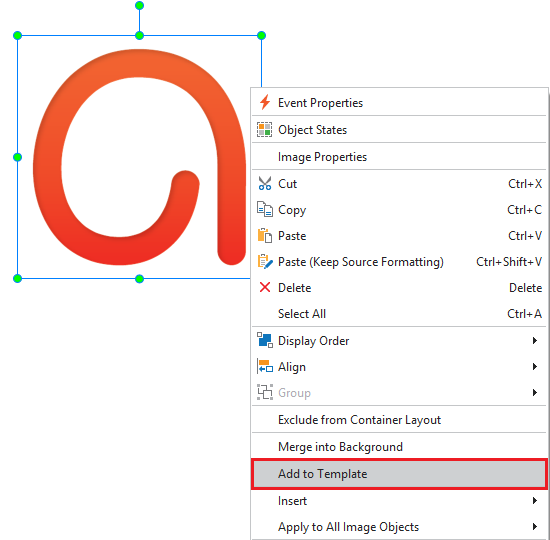Select the Cut menu entry

coord(399,184)
